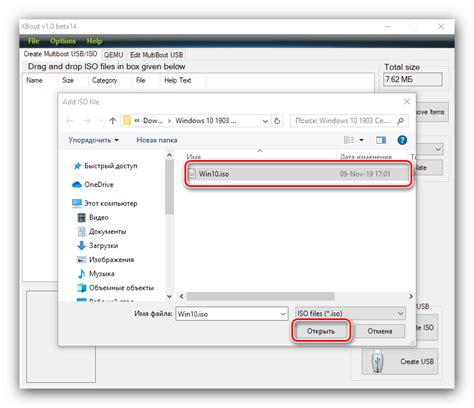Click the recent locations small arrow
The height and width of the screenshot is (408, 474).
pos(100,121)
